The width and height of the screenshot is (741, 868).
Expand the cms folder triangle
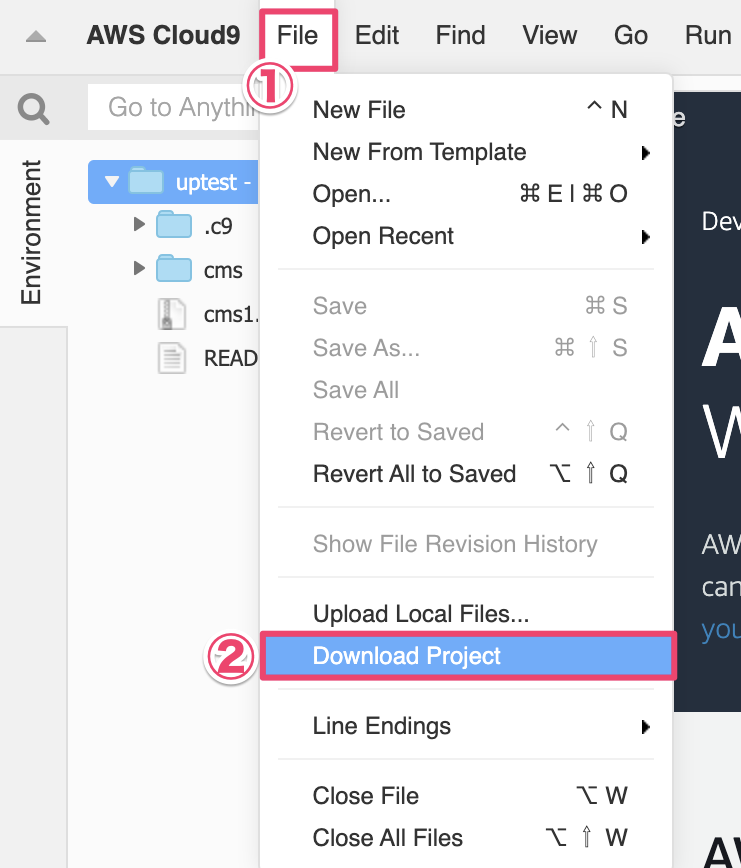[139, 268]
